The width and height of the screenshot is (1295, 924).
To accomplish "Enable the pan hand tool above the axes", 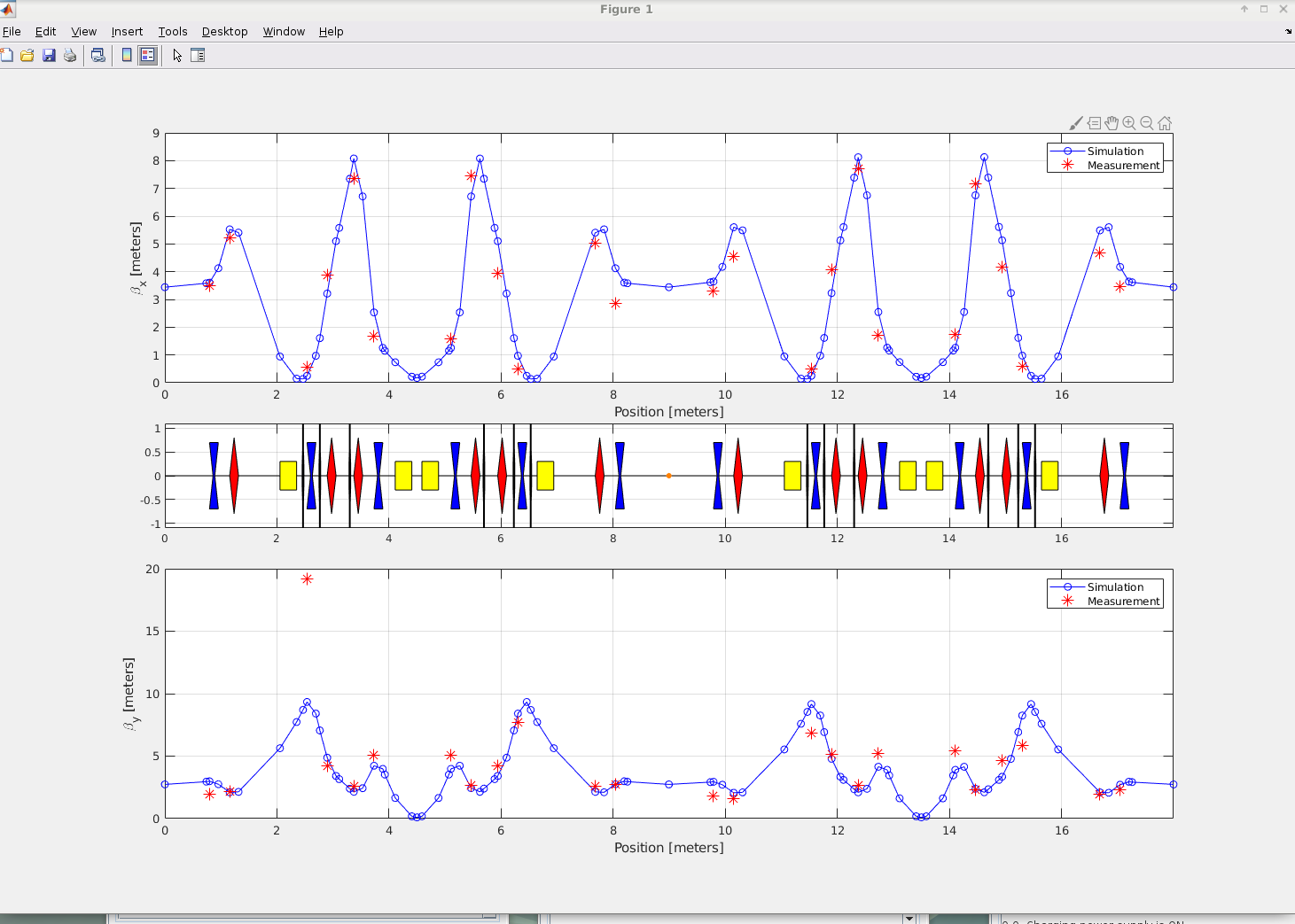I will tap(1112, 123).
